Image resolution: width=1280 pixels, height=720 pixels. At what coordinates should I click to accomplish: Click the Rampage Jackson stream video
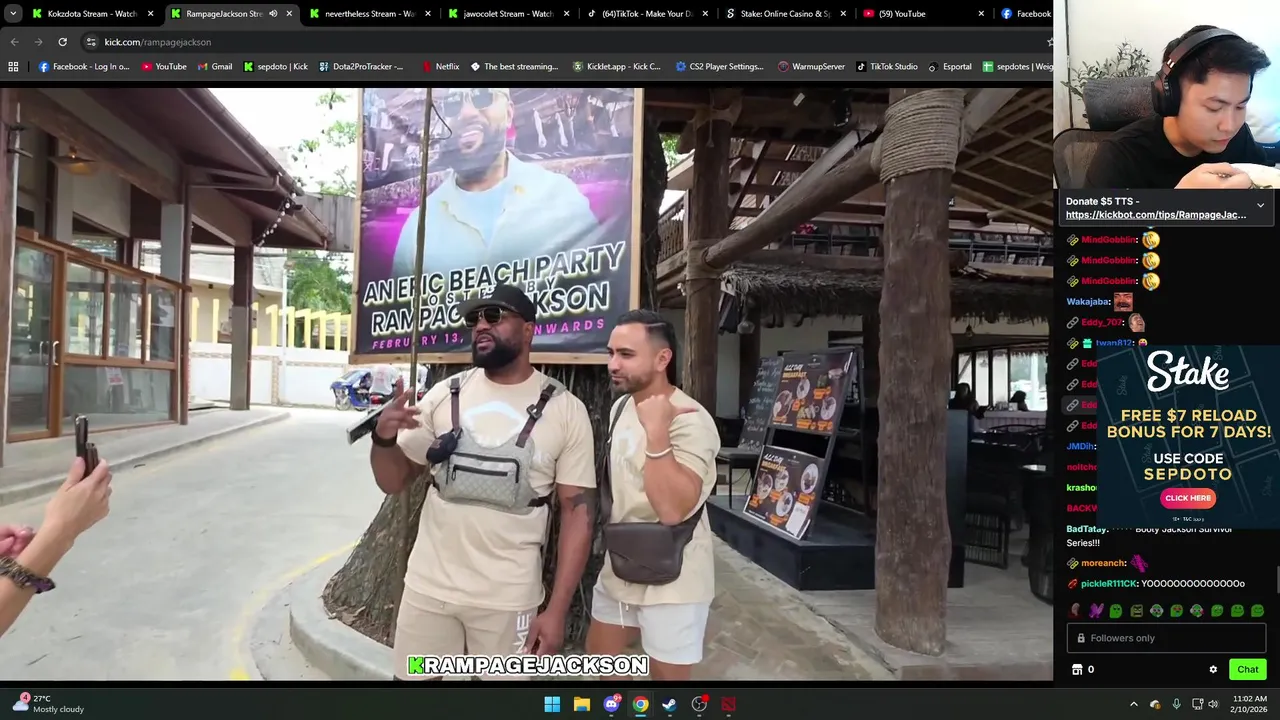(526, 384)
